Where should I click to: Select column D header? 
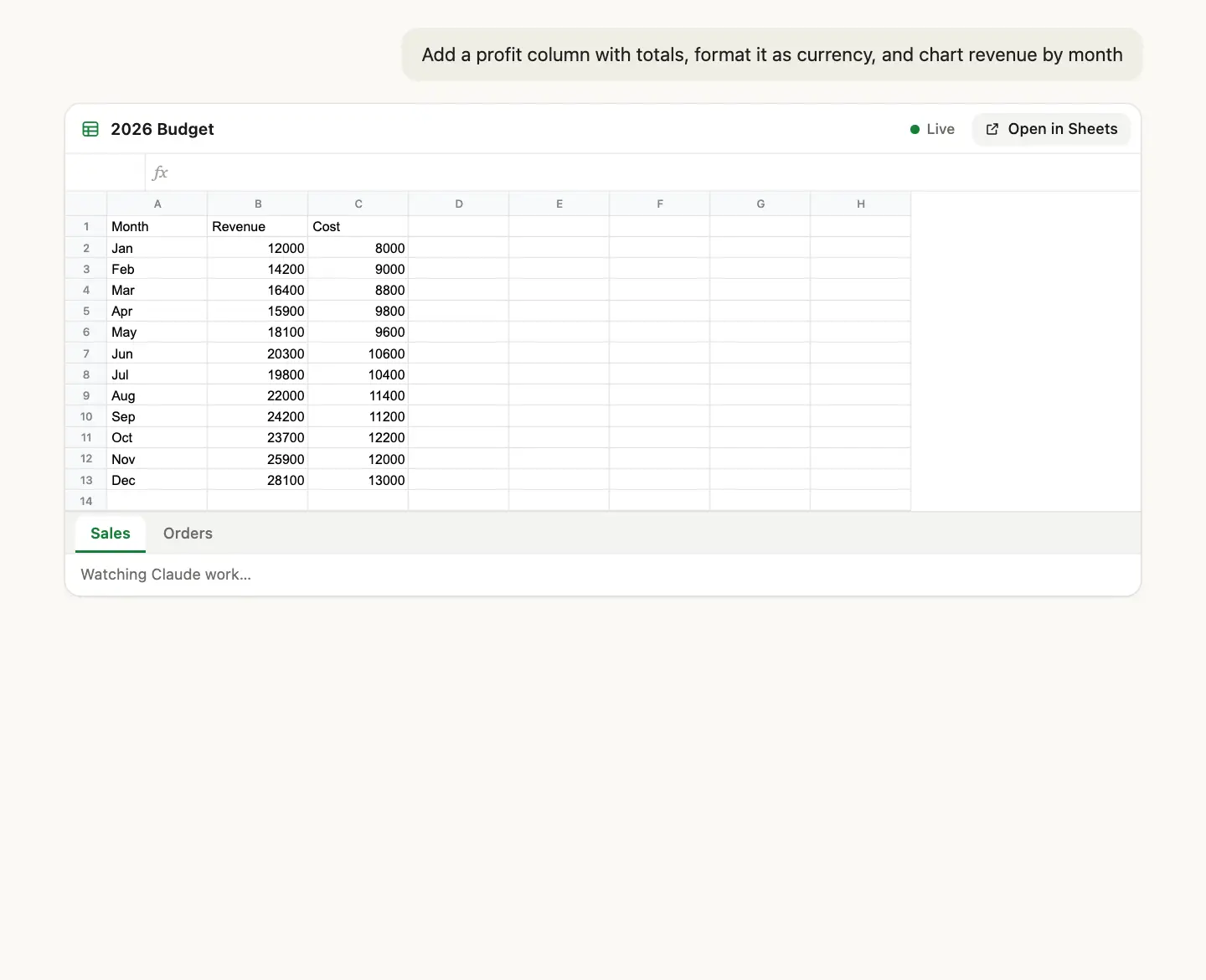tap(459, 204)
